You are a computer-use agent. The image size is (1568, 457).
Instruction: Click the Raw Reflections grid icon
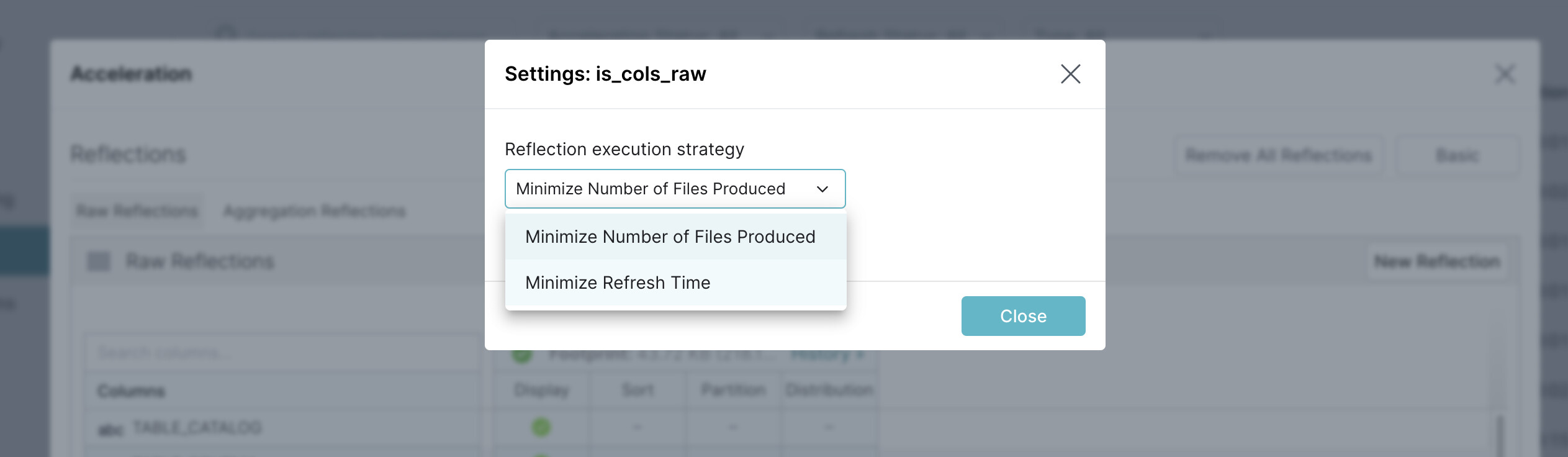pos(99,261)
